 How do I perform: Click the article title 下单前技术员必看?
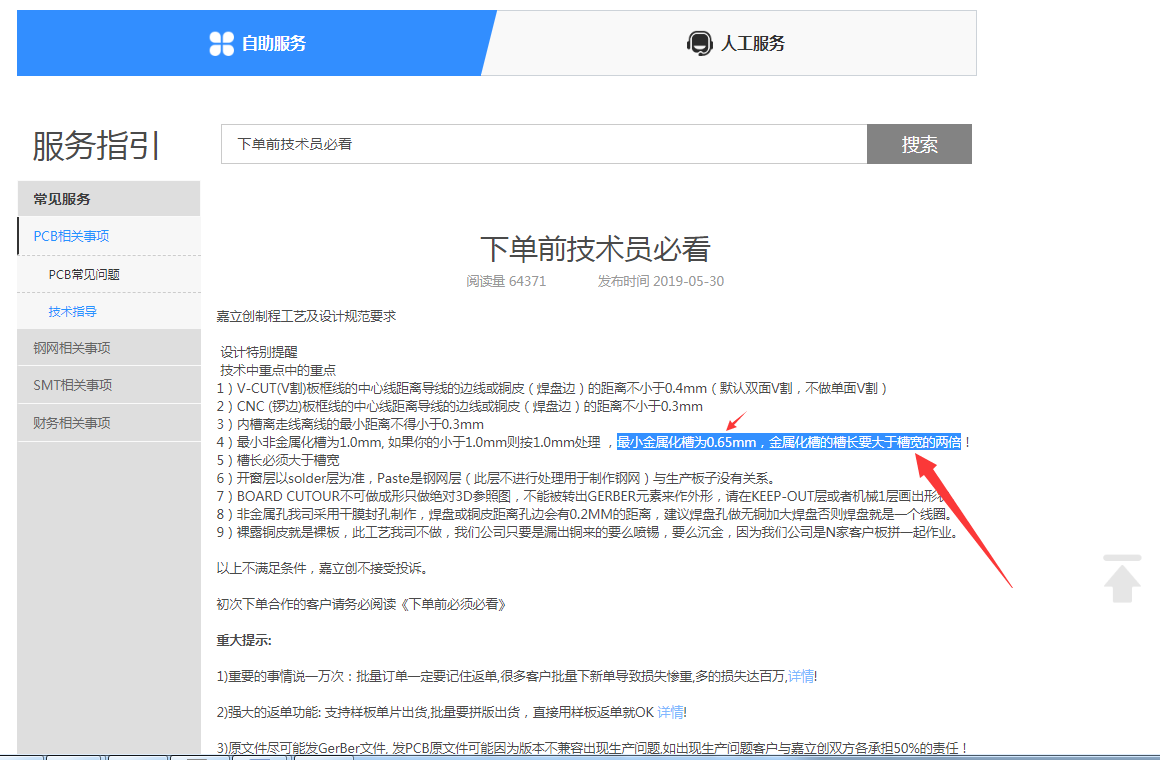pos(595,249)
